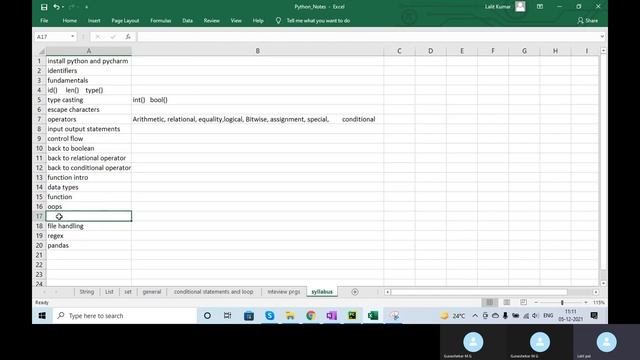This screenshot has height=360, width=640.
Task: Undo the last action
Action: tap(57, 7)
